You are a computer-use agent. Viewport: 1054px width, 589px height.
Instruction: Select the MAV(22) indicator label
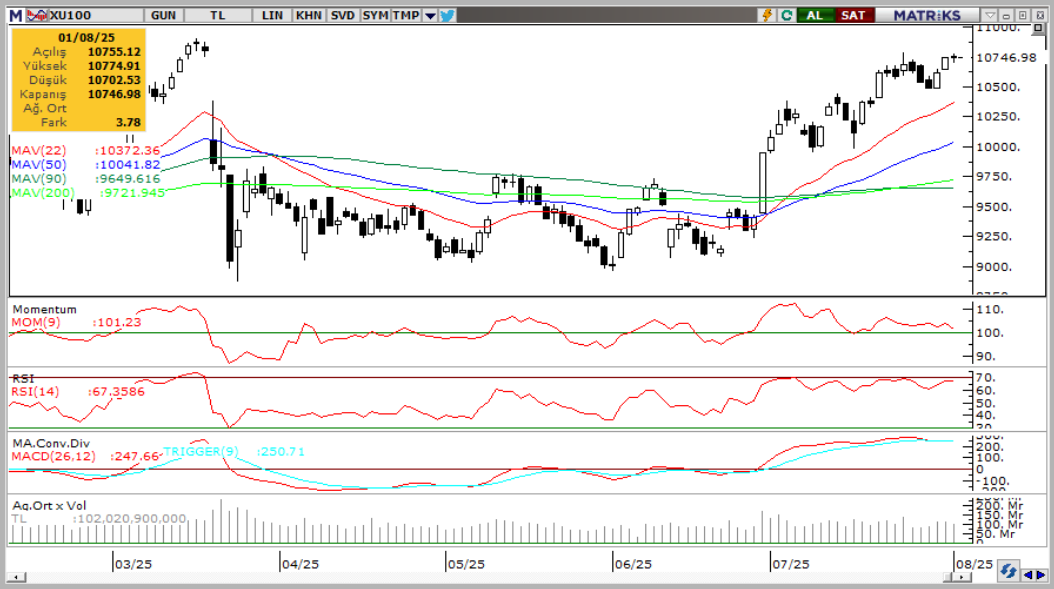(39, 151)
